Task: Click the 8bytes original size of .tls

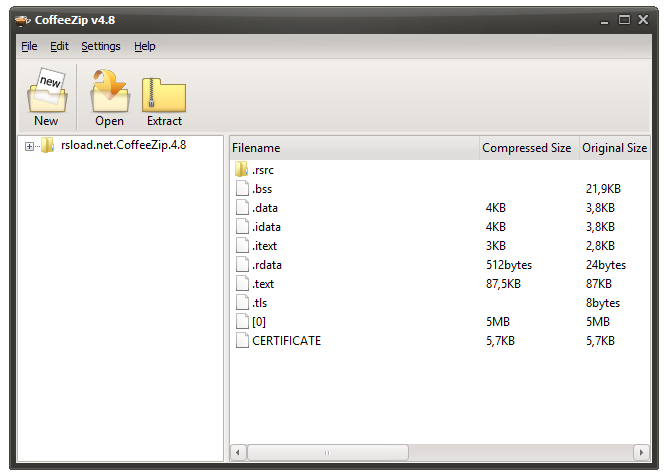Action: tap(603, 303)
